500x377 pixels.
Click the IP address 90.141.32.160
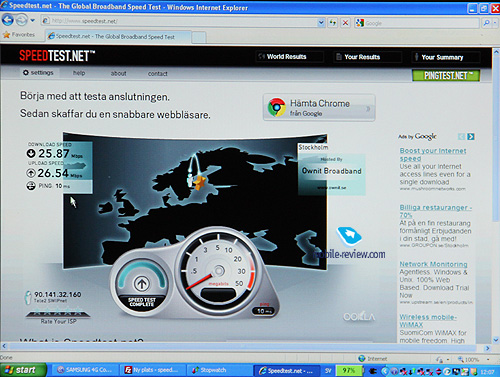pyautogui.click(x=58, y=295)
